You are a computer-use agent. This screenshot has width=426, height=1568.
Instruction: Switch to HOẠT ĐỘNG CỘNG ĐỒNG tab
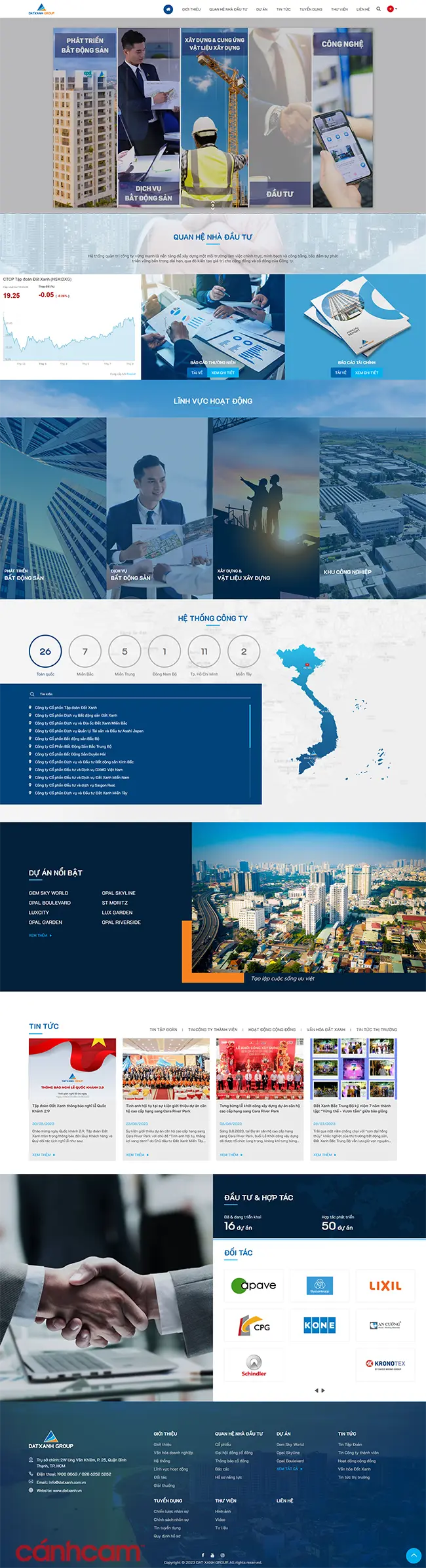click(x=272, y=1030)
